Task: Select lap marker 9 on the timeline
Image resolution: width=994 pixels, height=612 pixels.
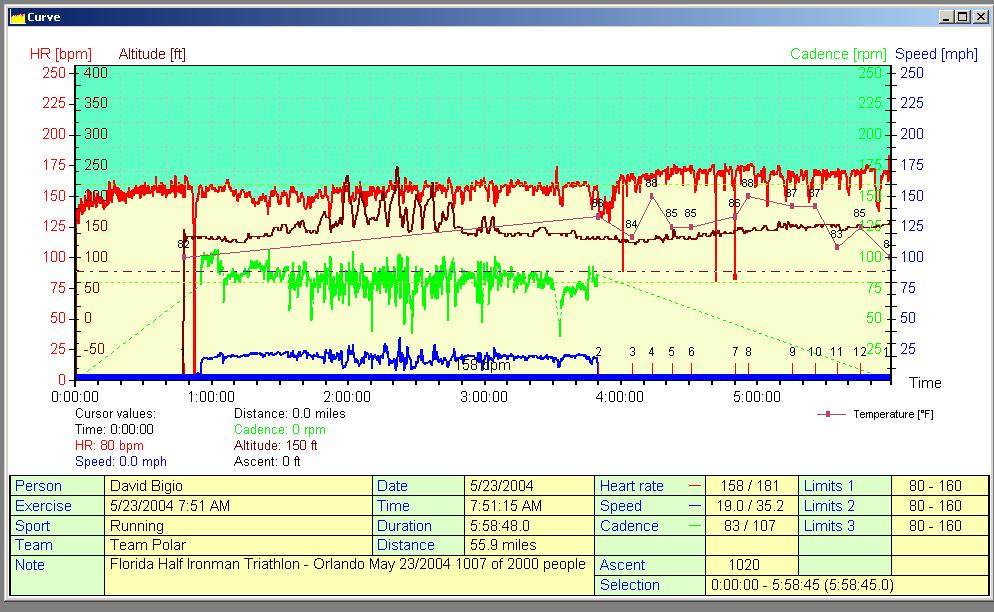Action: [792, 353]
